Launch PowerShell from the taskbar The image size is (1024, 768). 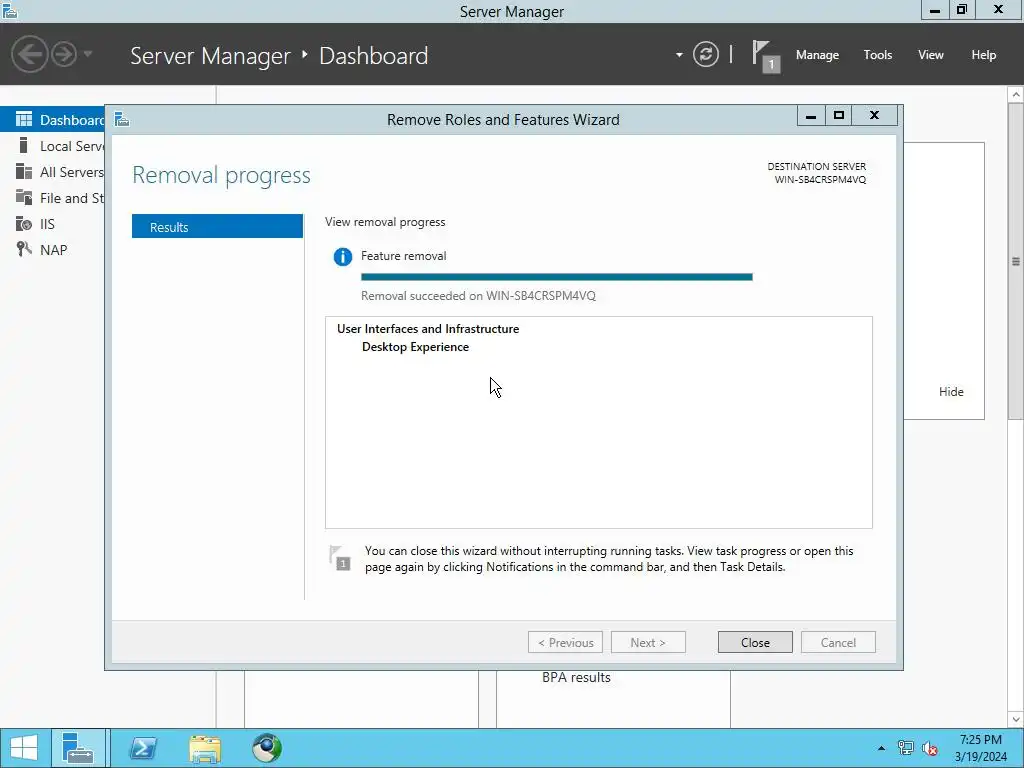coord(143,748)
